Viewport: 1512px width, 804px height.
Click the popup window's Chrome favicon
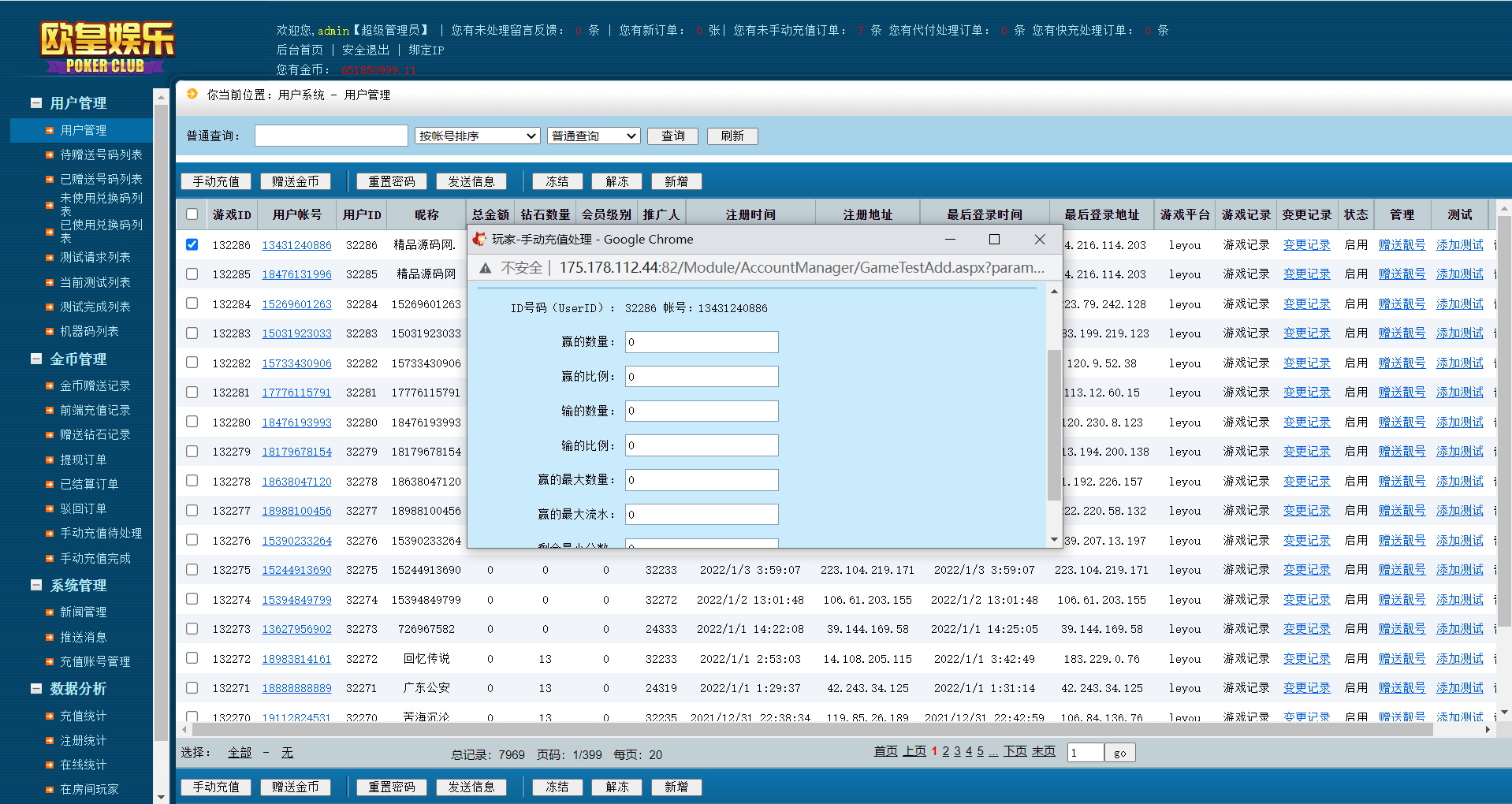[479, 239]
